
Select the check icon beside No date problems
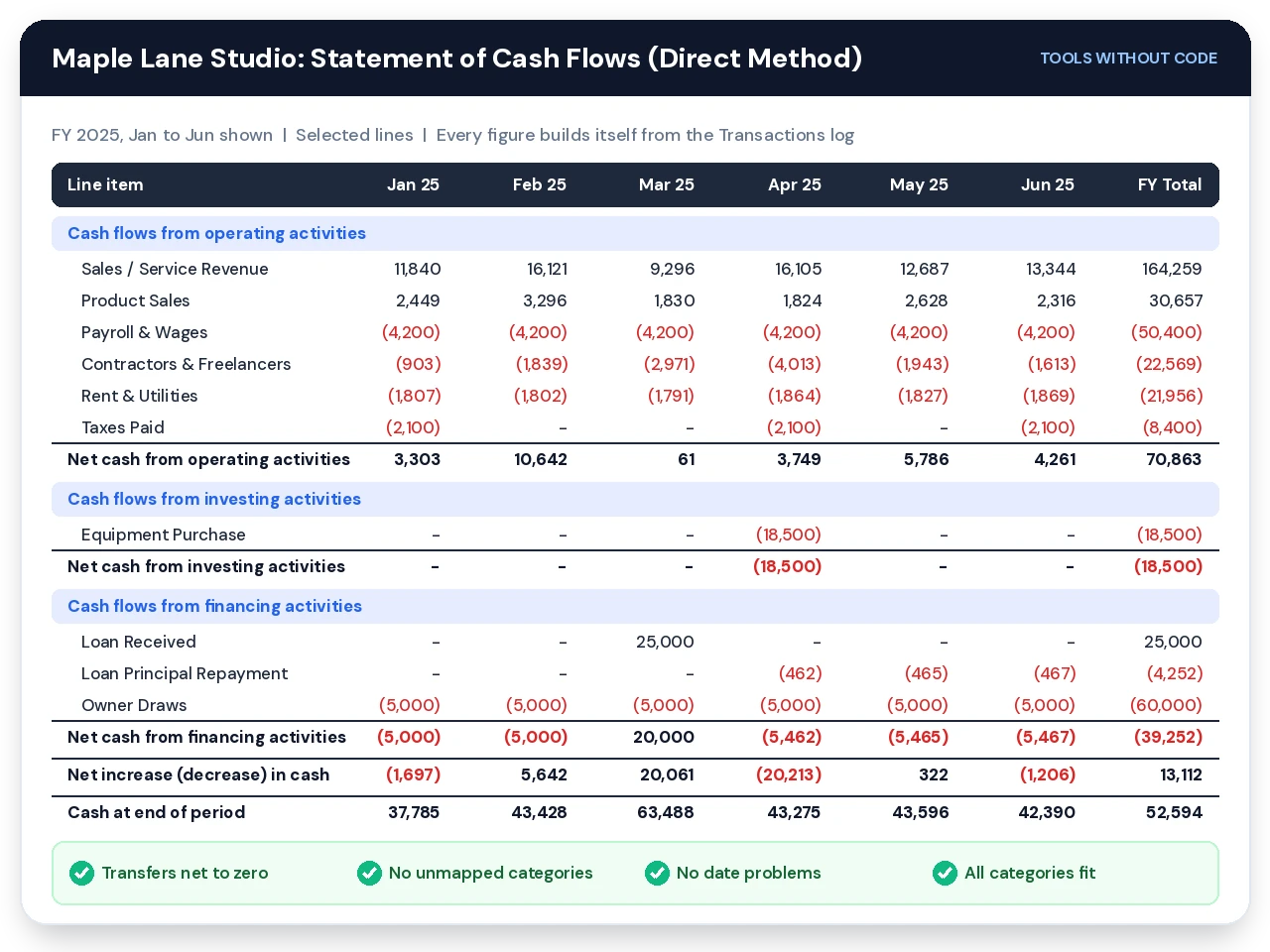[x=657, y=873]
